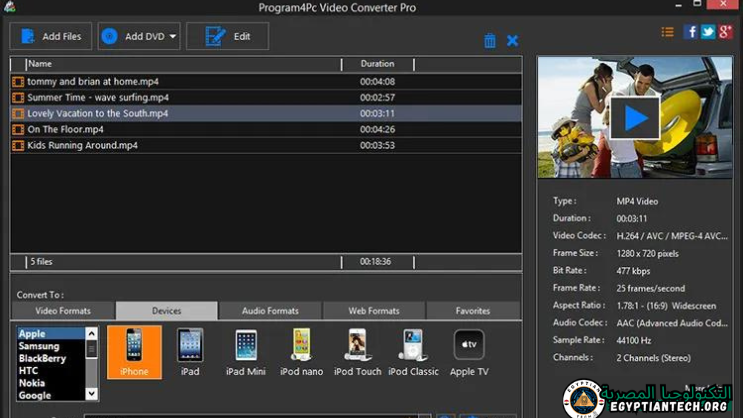Open the Facebook share icon

point(691,32)
